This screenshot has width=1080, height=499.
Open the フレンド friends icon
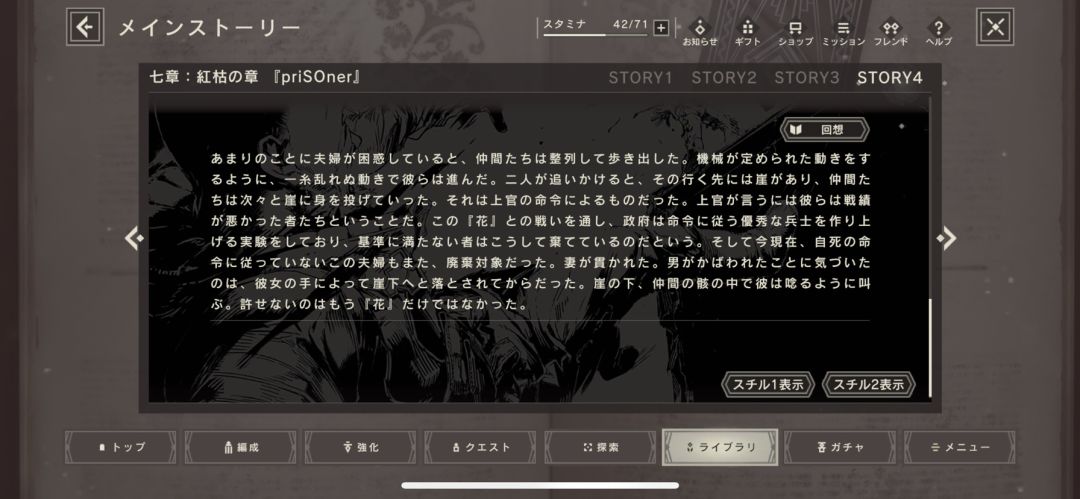point(891,32)
